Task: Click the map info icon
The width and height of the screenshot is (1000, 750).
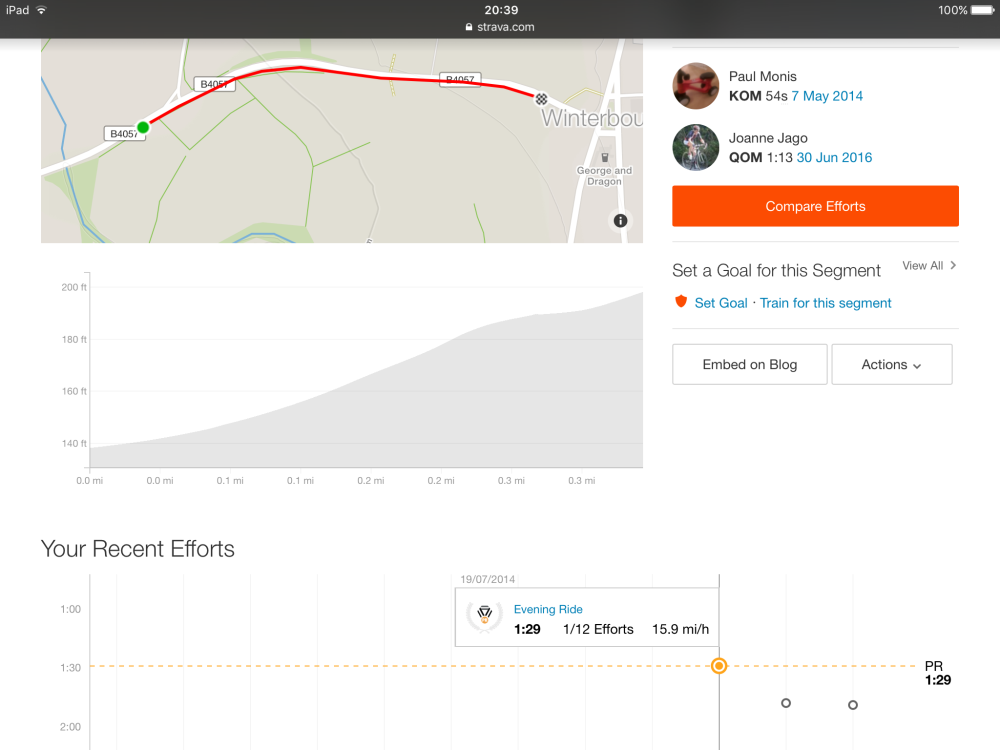Action: [x=620, y=221]
